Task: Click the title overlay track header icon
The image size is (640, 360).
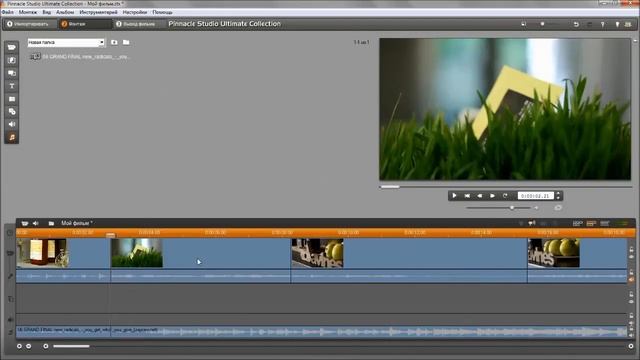Action: tap(10, 299)
